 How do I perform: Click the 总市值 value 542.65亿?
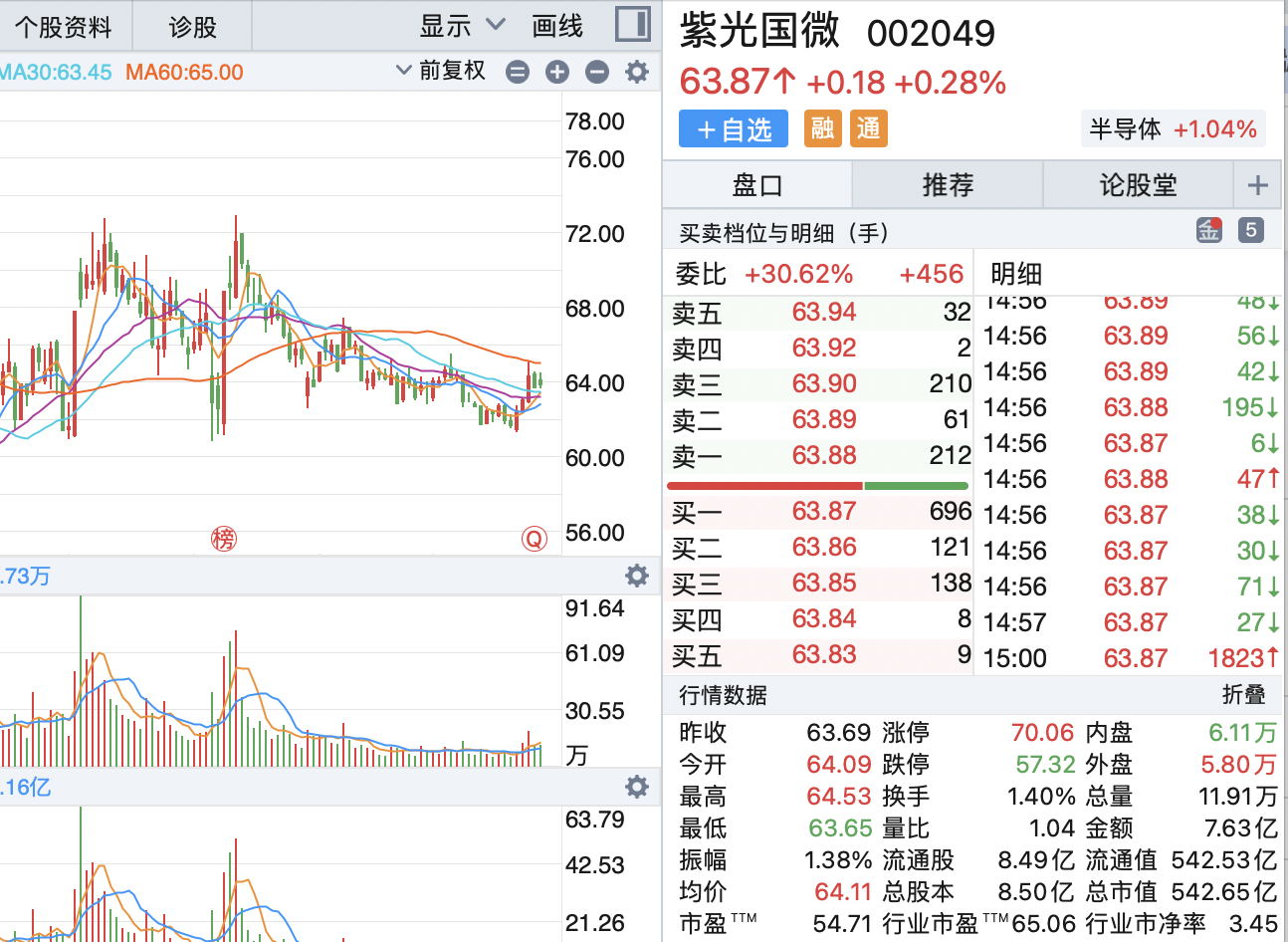(1224, 891)
